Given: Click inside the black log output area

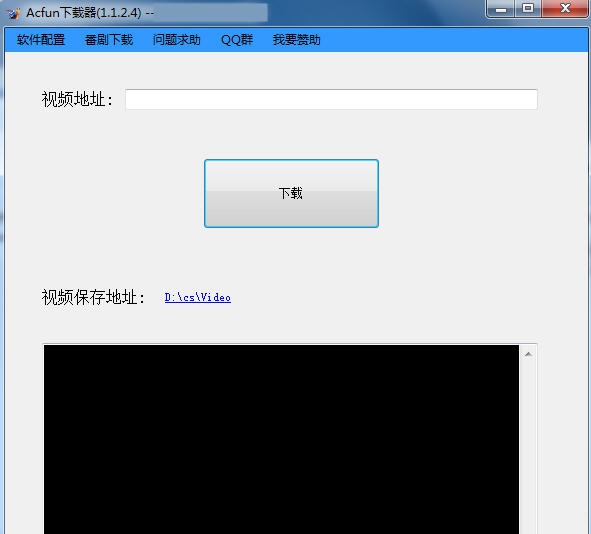Looking at the screenshot, I should [281, 439].
